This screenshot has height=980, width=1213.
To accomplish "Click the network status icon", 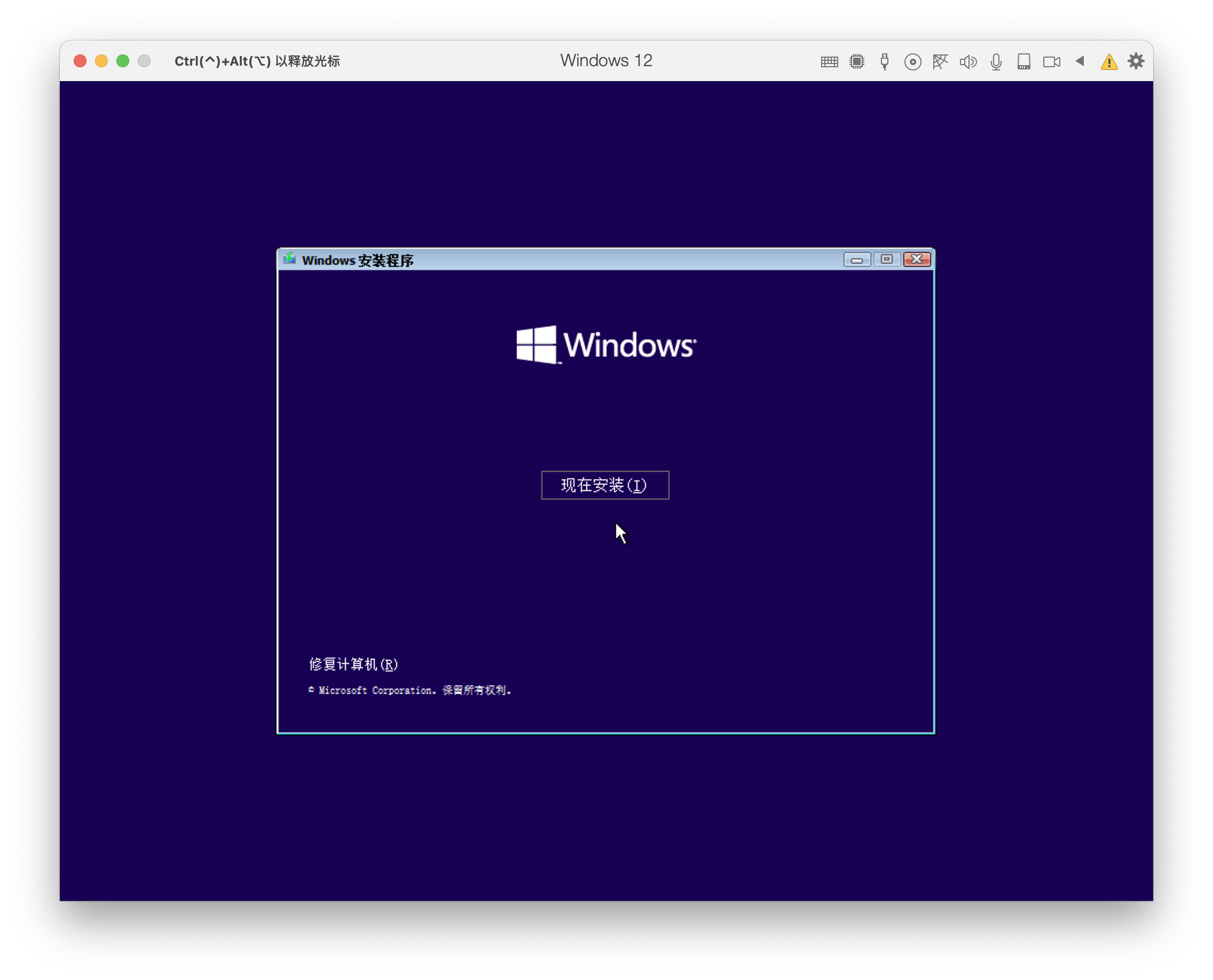I will (940, 61).
